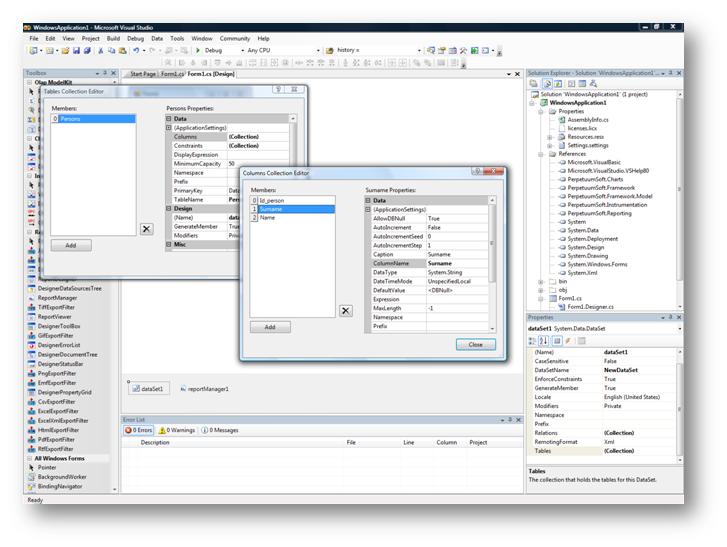727x547 pixels.
Task: Click View Class Diagram icon in Solution Explorer
Action: coord(593,83)
